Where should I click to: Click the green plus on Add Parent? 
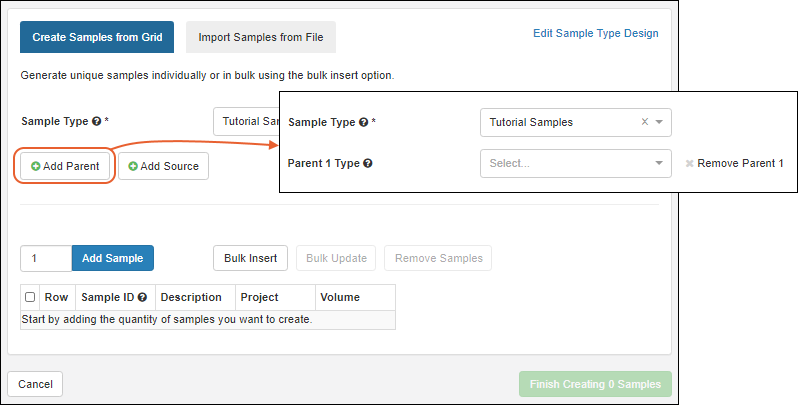(x=36, y=166)
